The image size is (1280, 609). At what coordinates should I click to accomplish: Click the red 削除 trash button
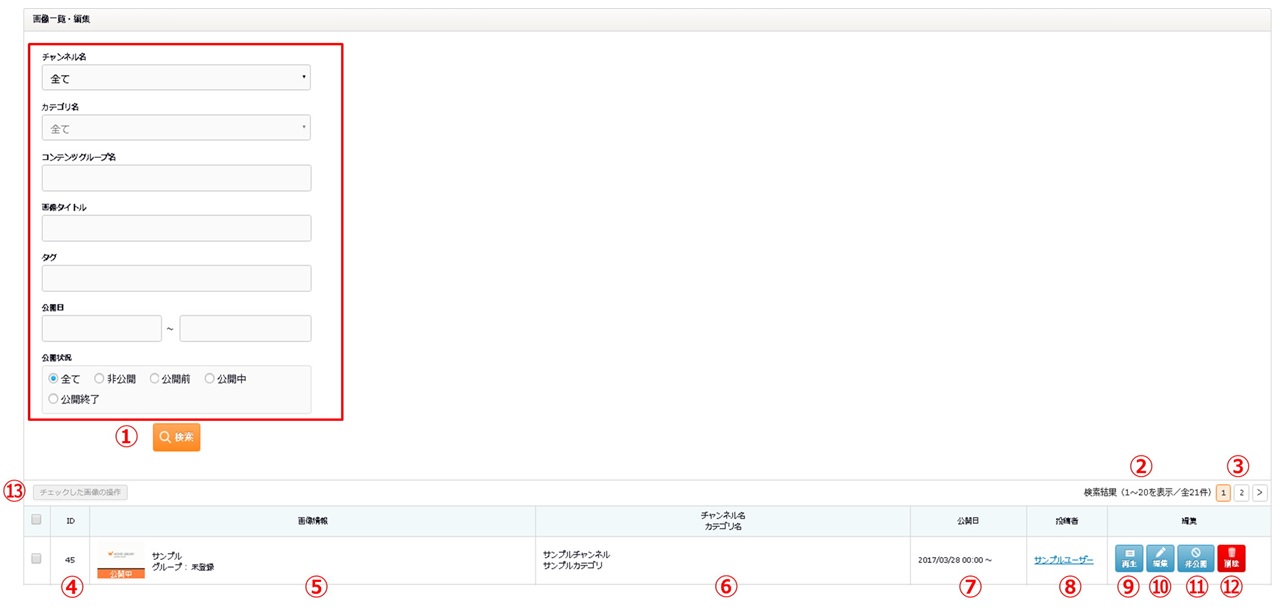click(1231, 558)
